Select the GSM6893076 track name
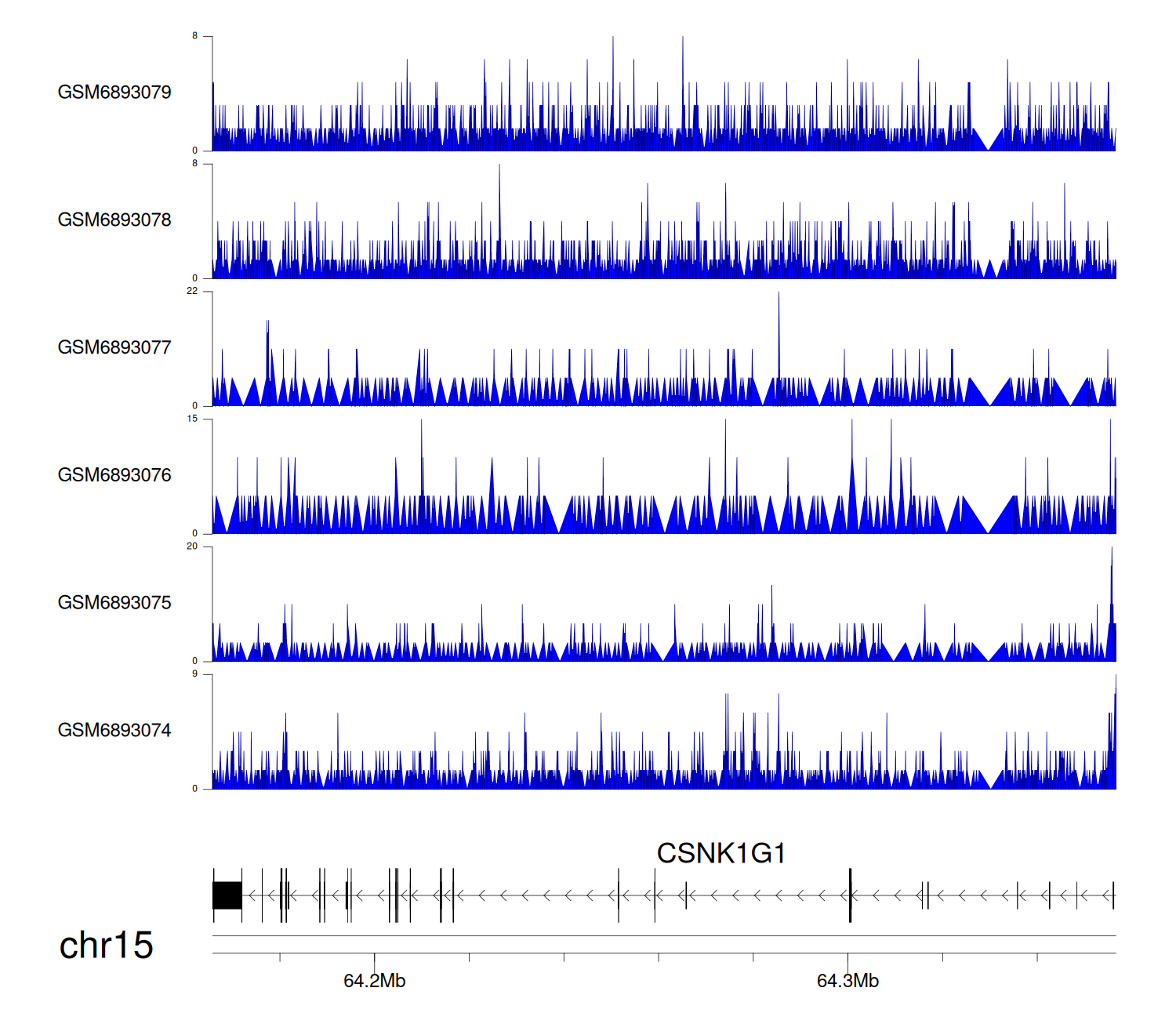This screenshot has width=1176, height=1035. [114, 475]
